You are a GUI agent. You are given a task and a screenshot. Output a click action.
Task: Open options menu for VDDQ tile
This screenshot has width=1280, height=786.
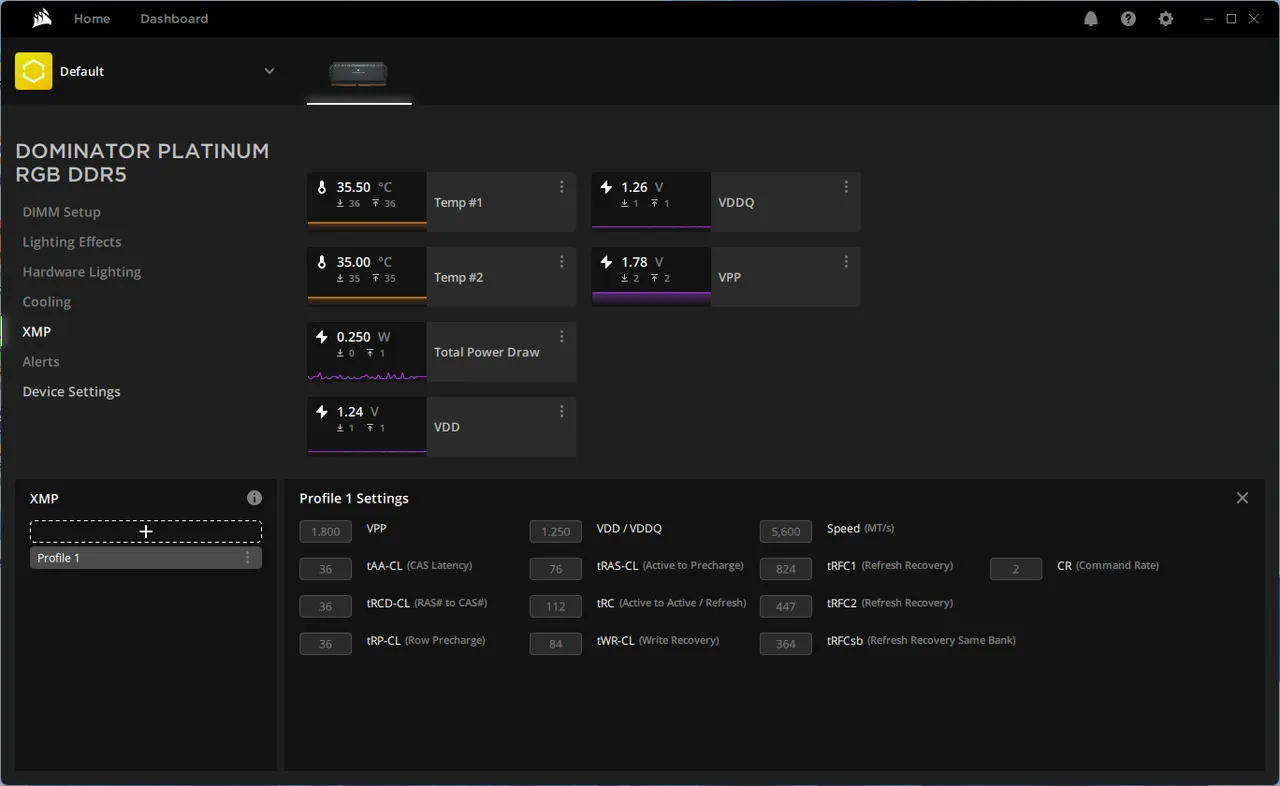(846, 187)
